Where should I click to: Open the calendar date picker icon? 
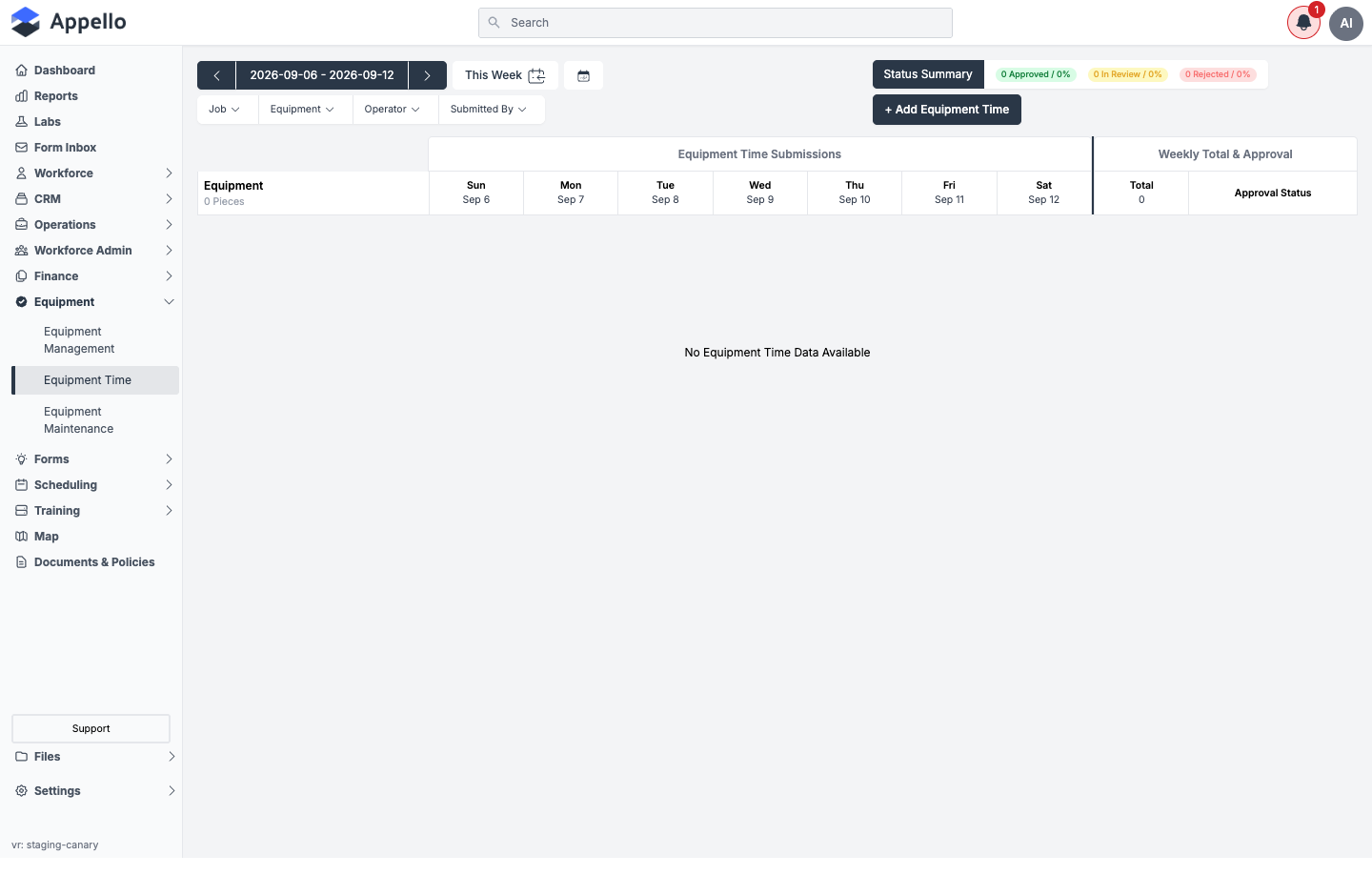(583, 75)
